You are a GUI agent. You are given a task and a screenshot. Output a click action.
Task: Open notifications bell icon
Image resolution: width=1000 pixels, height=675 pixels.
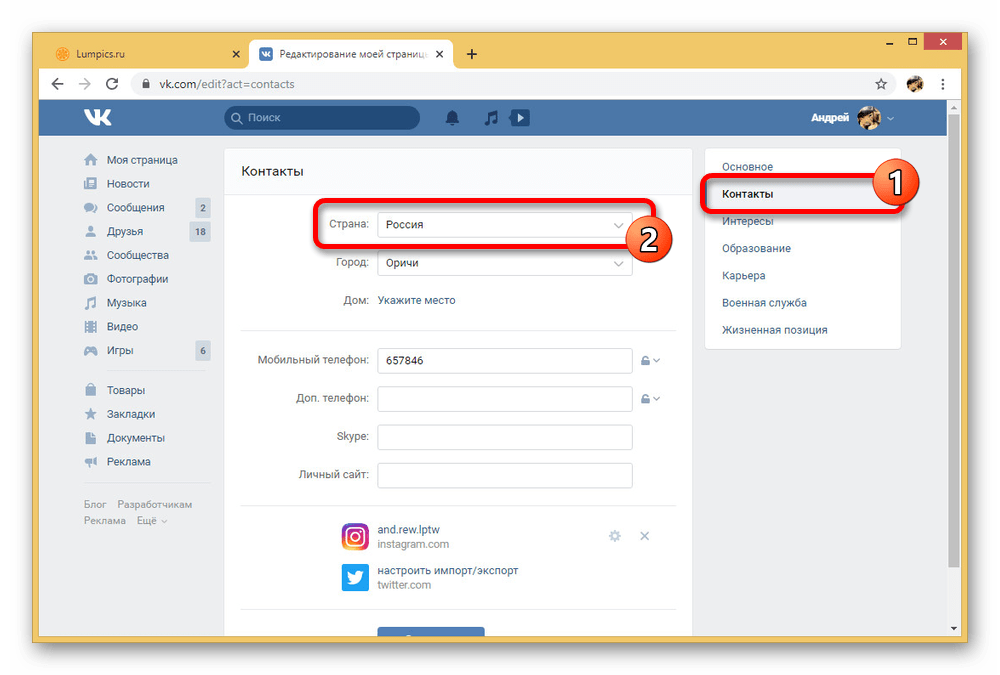pos(452,118)
